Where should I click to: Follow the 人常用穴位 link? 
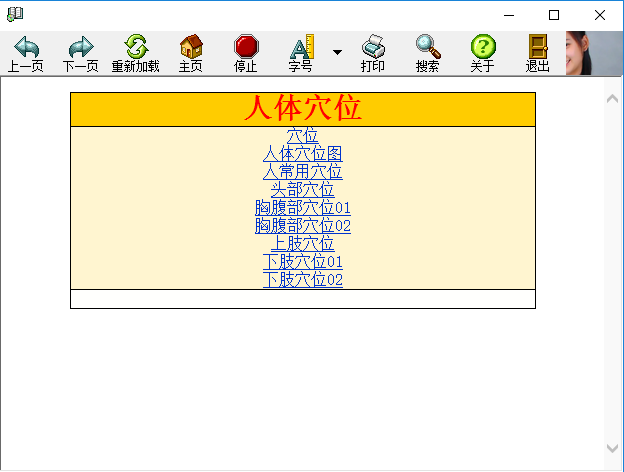coord(302,172)
